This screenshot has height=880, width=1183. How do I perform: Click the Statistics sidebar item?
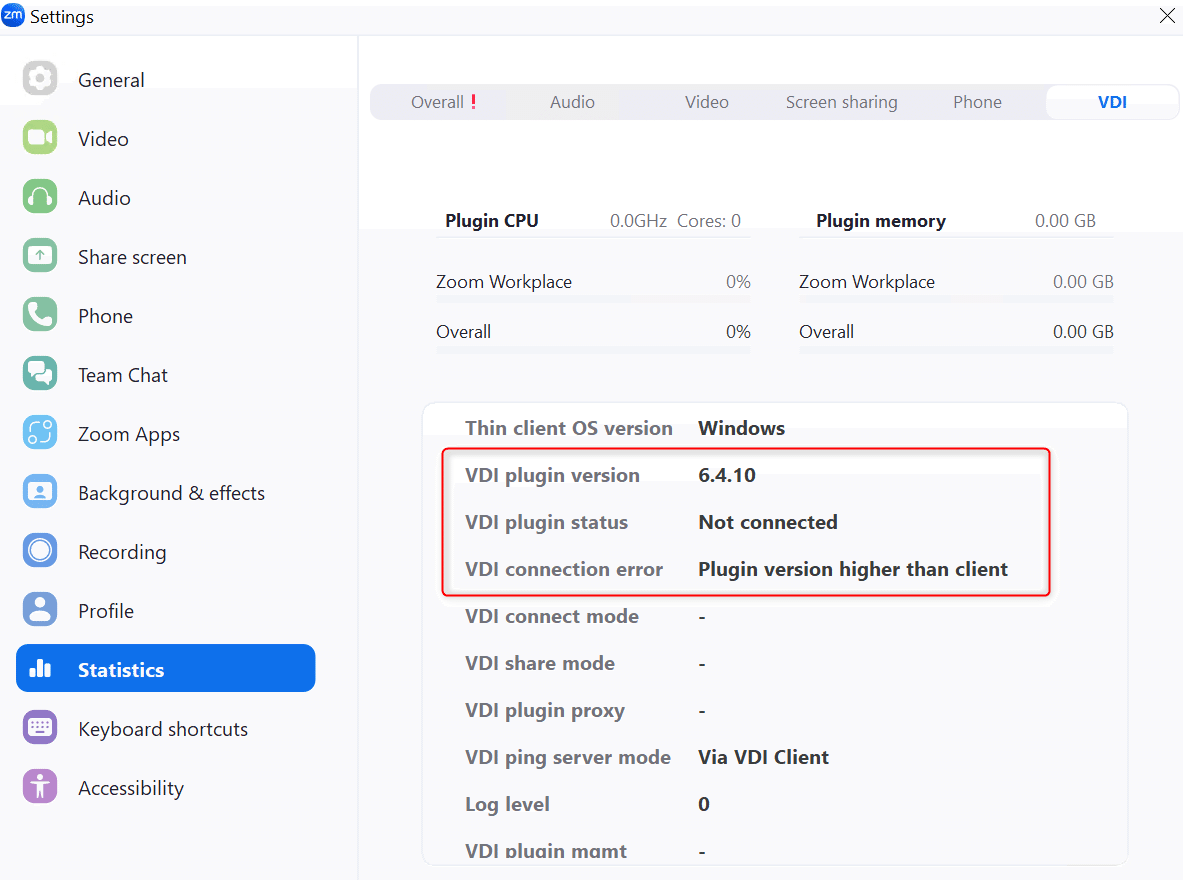165,669
